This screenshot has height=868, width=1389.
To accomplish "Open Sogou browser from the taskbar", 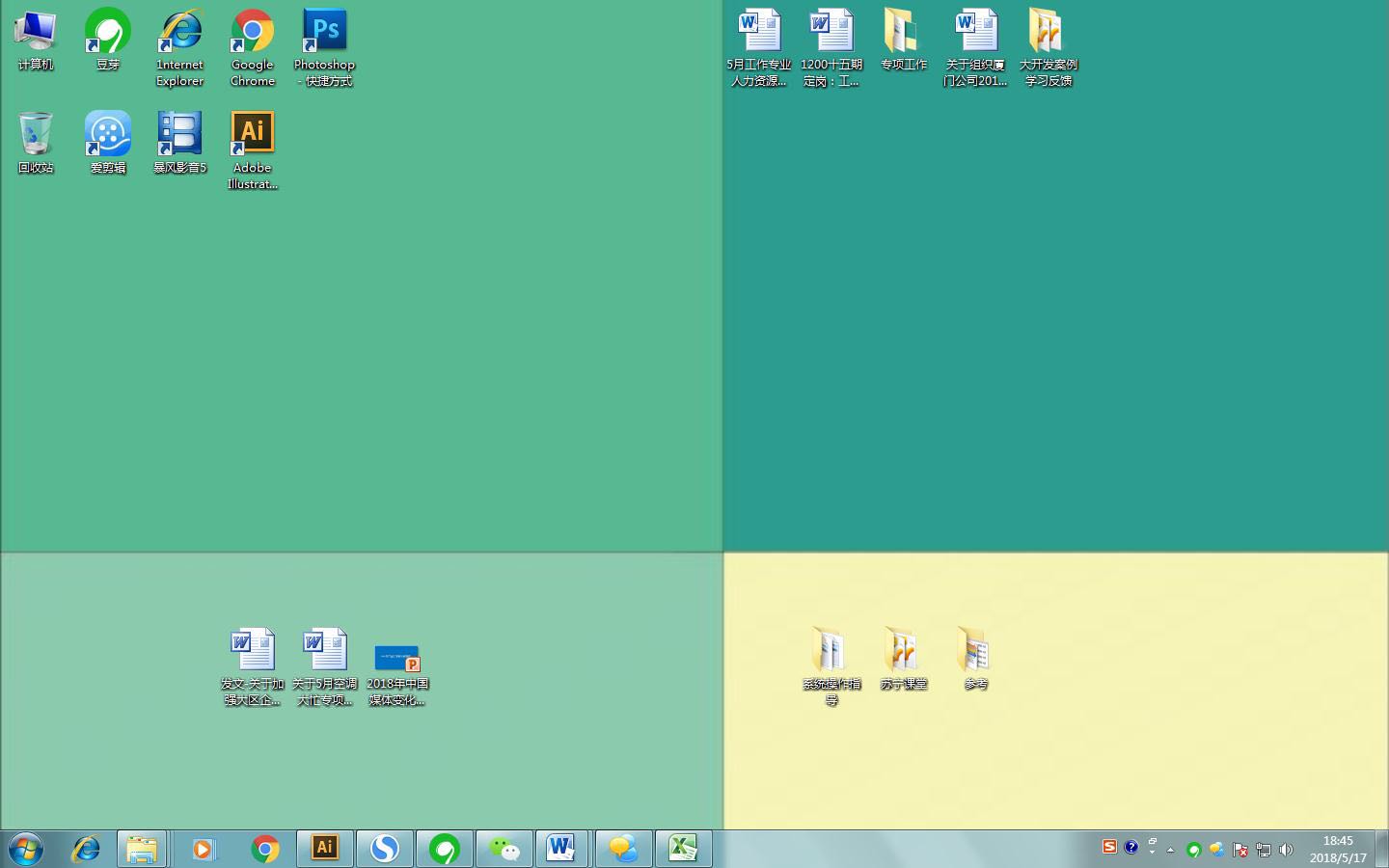I will coord(385,849).
